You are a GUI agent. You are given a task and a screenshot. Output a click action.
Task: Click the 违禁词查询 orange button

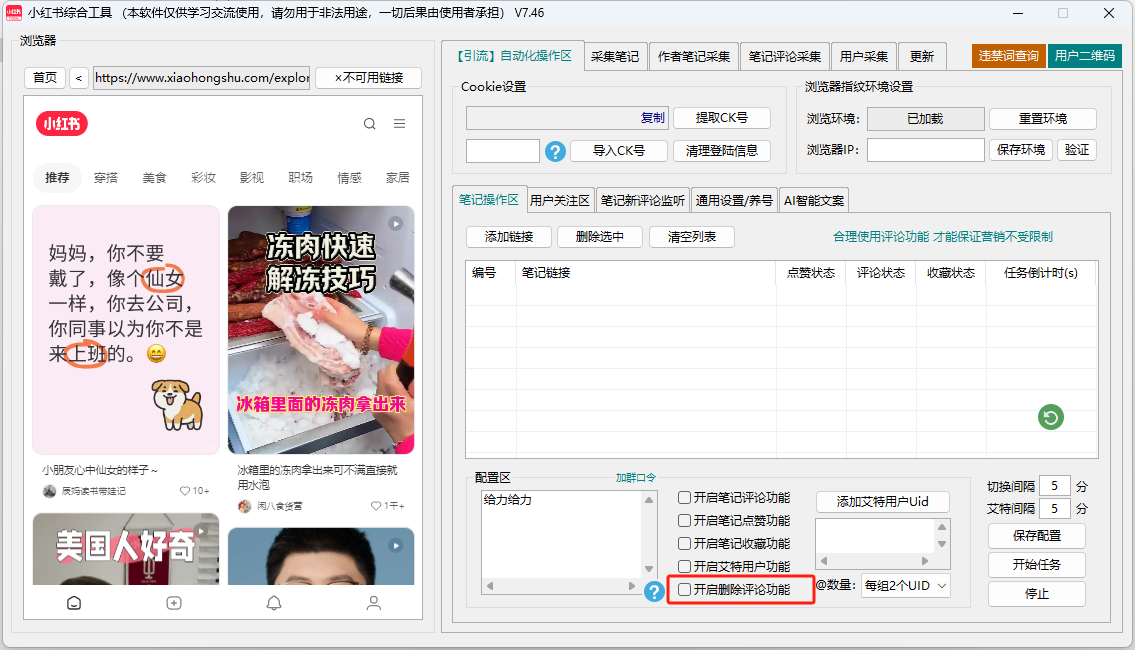click(x=1008, y=56)
